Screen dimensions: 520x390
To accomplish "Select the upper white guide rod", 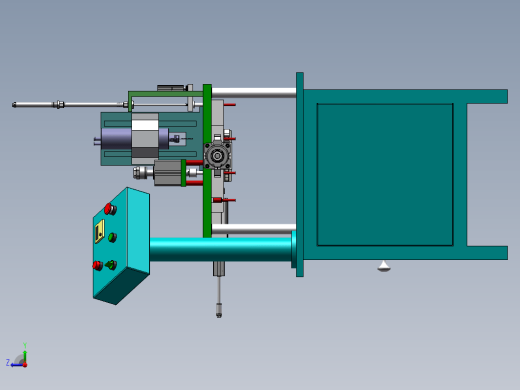I will click(254, 93).
